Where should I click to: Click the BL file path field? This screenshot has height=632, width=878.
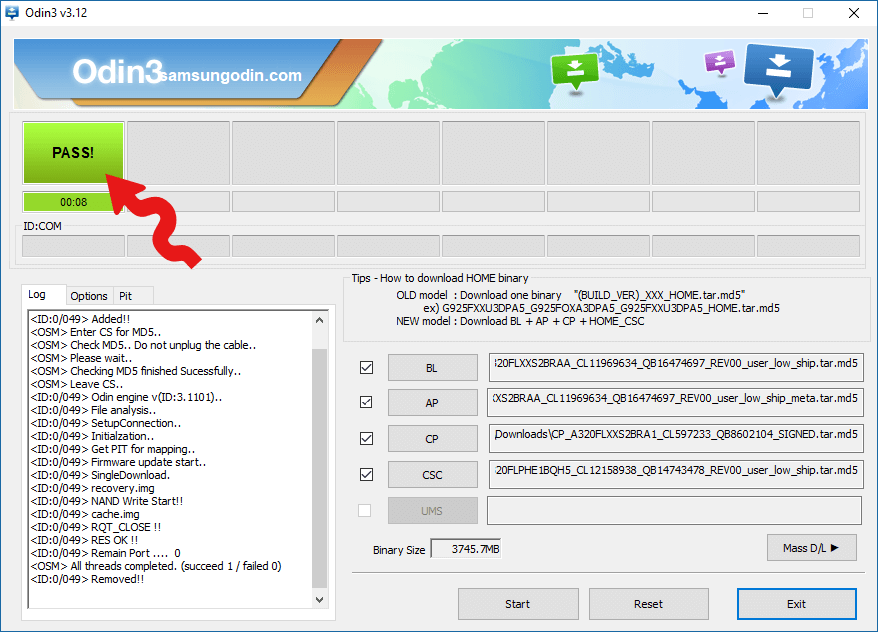[x=675, y=366]
